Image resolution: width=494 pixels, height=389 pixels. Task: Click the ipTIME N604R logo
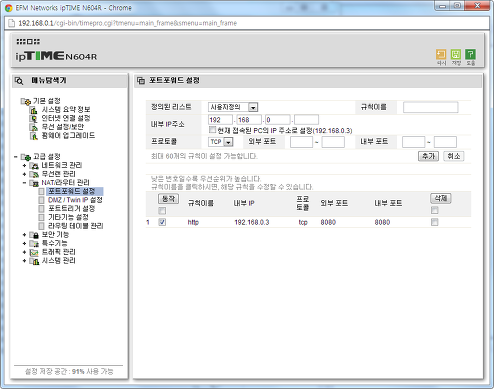pyautogui.click(x=56, y=56)
